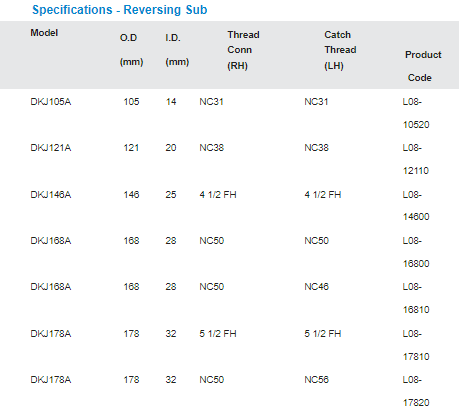Click product code L08-16810
The width and height of the screenshot is (460, 417).
[x=416, y=298]
